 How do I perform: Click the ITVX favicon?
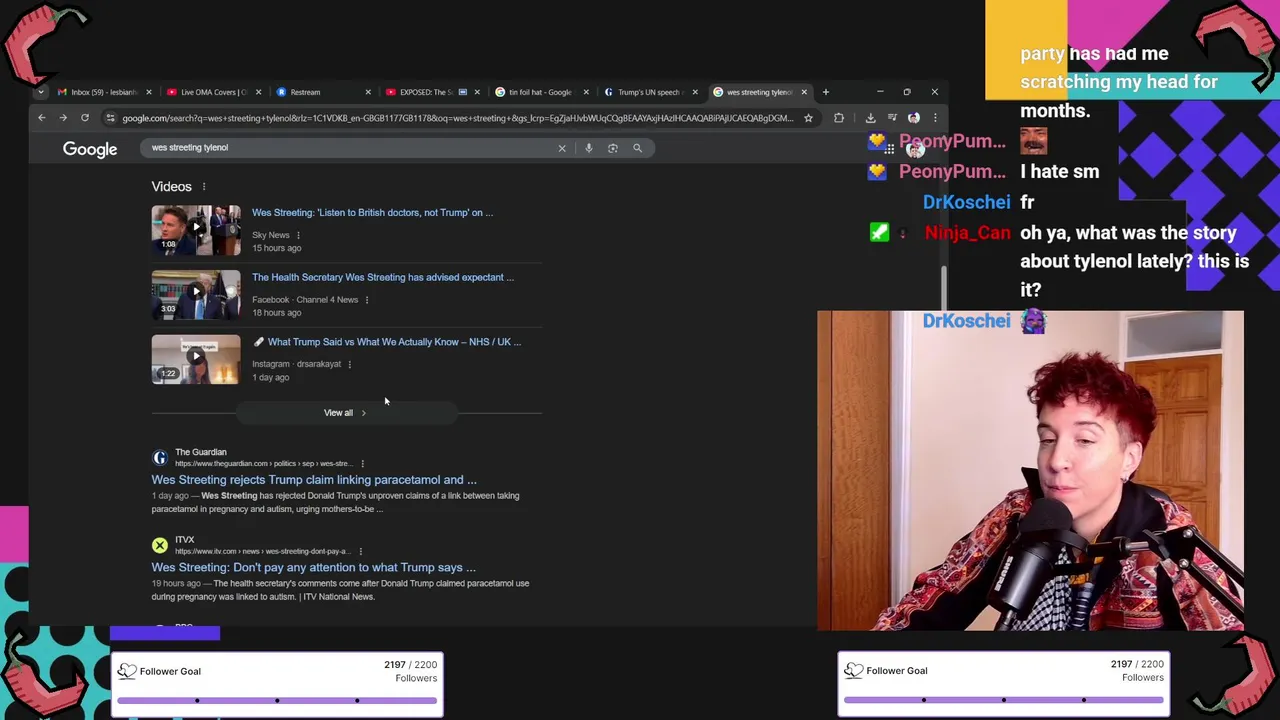click(x=160, y=545)
